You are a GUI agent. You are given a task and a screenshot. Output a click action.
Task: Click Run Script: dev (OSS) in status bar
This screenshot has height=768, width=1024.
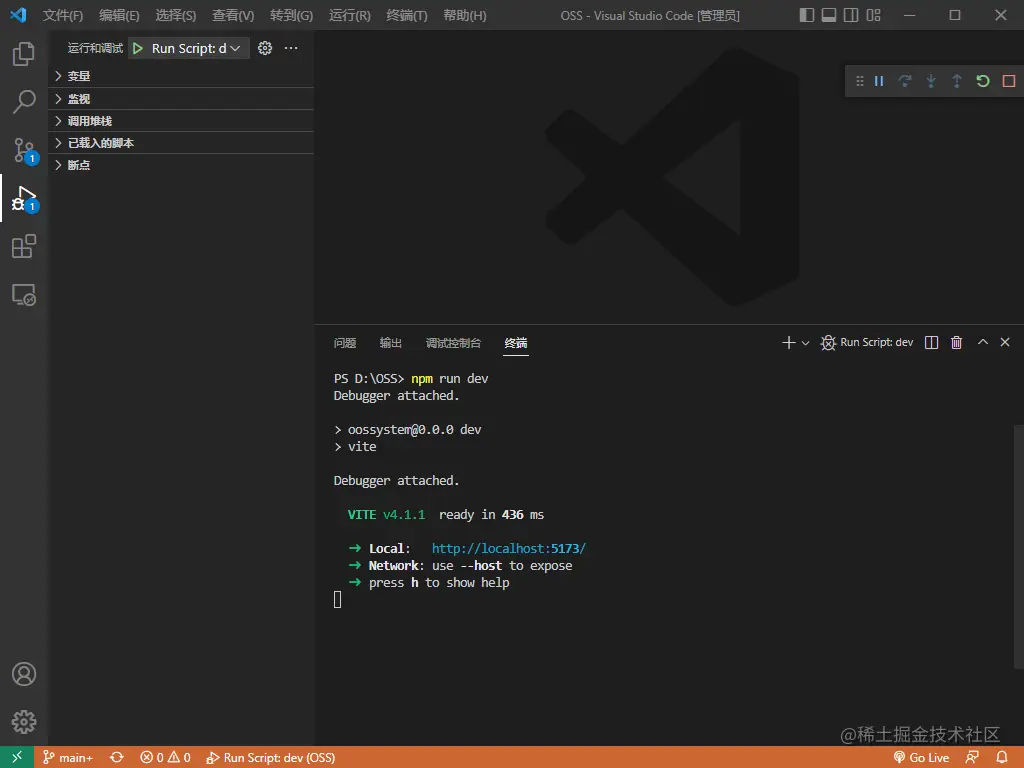(270, 758)
